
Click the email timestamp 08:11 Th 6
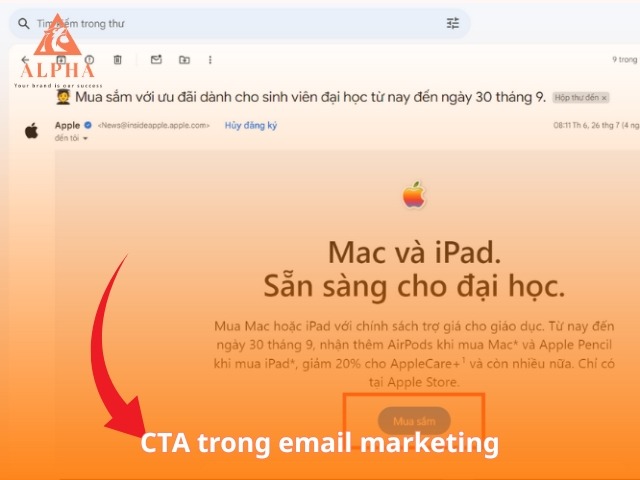pos(596,125)
